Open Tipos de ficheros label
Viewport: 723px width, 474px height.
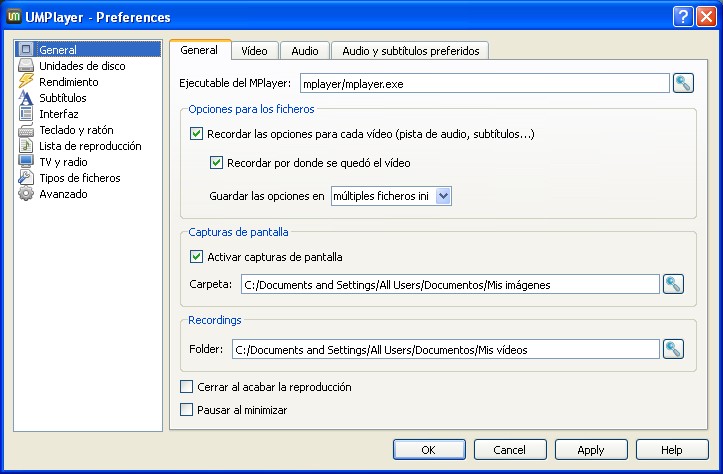[80, 178]
